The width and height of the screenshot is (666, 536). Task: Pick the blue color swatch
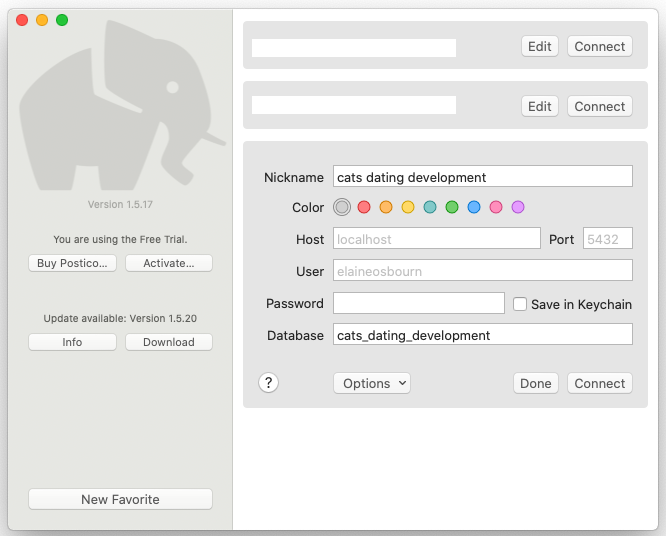click(474, 207)
